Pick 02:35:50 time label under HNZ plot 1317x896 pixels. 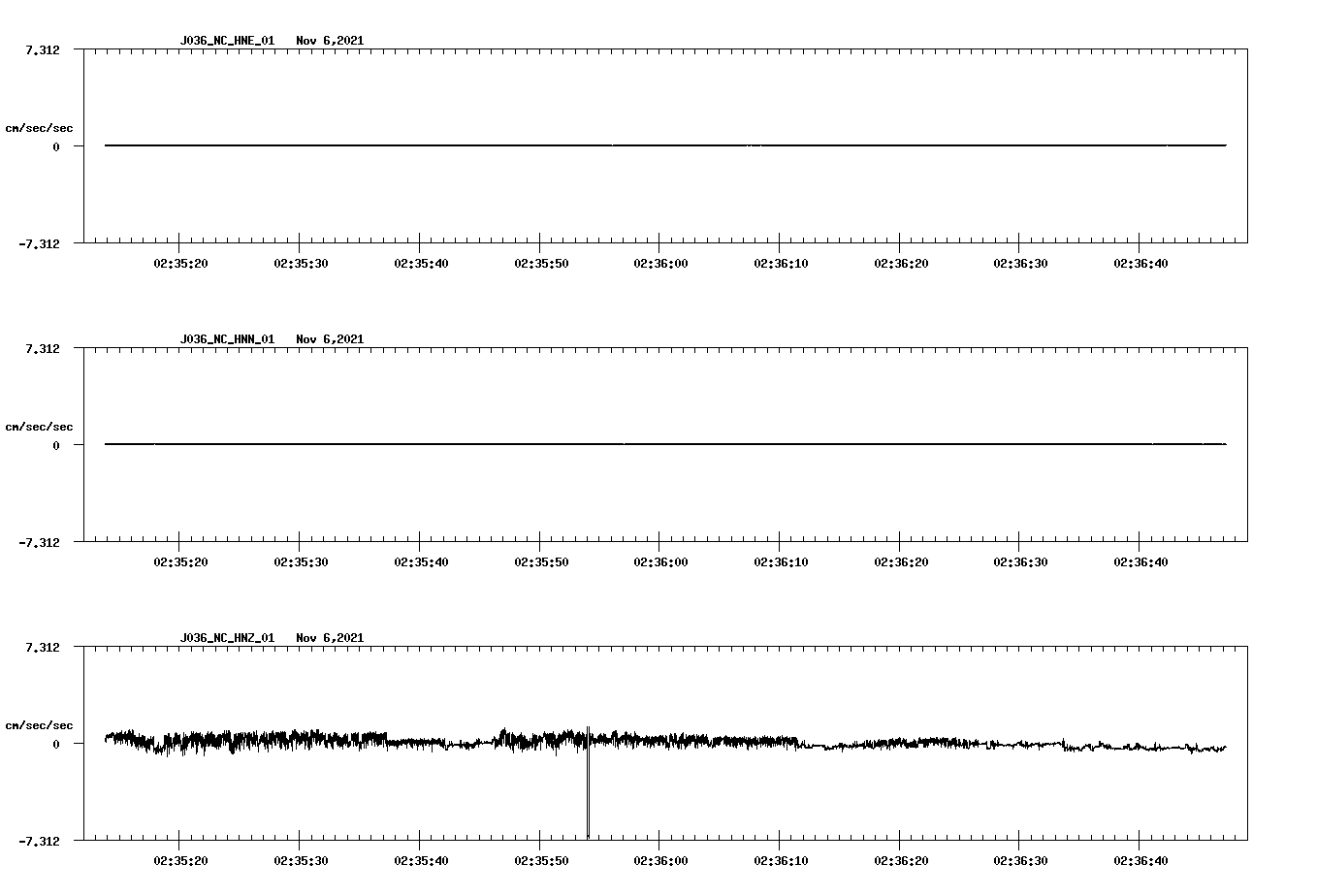[541, 860]
